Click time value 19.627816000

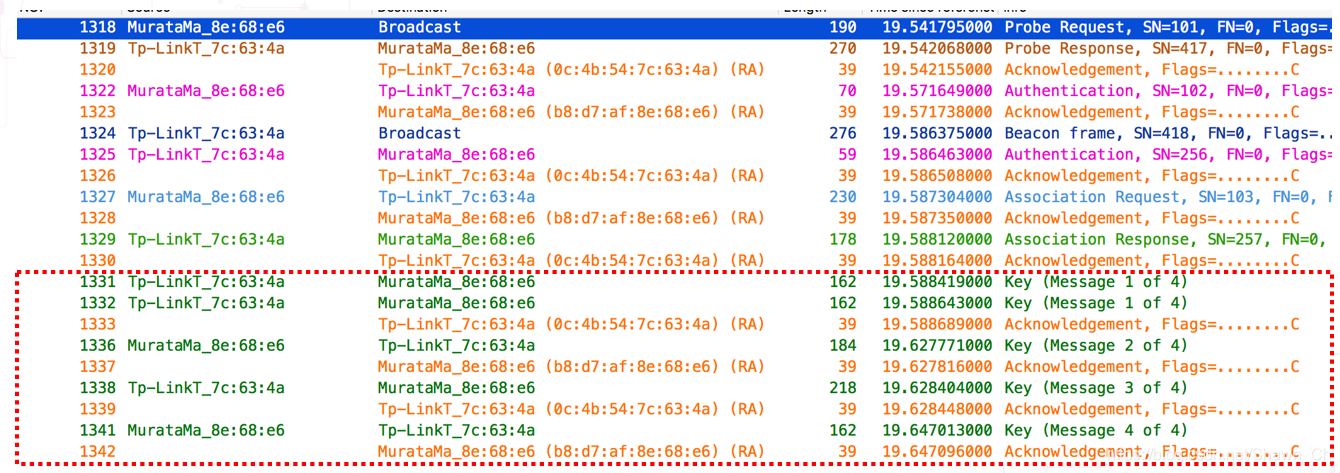938,366
